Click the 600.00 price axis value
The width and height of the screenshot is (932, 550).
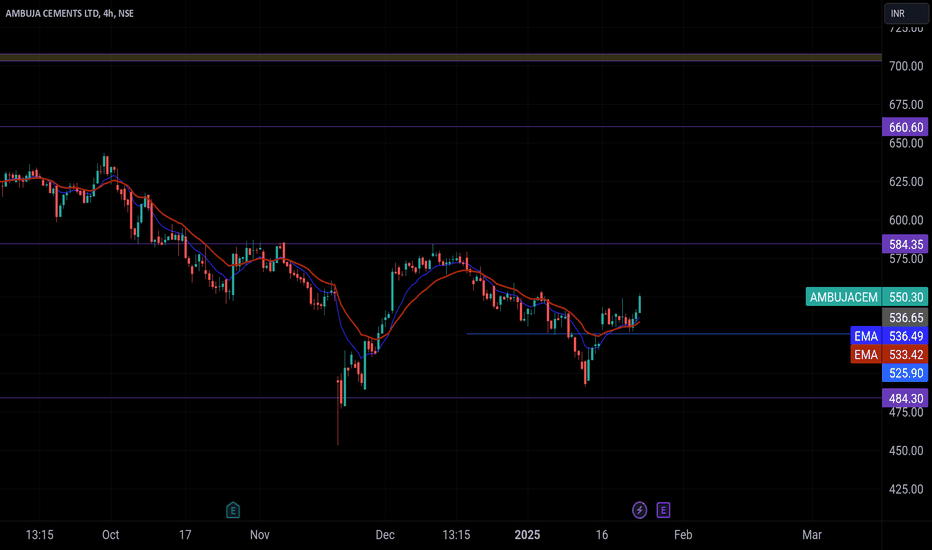pyautogui.click(x=906, y=220)
